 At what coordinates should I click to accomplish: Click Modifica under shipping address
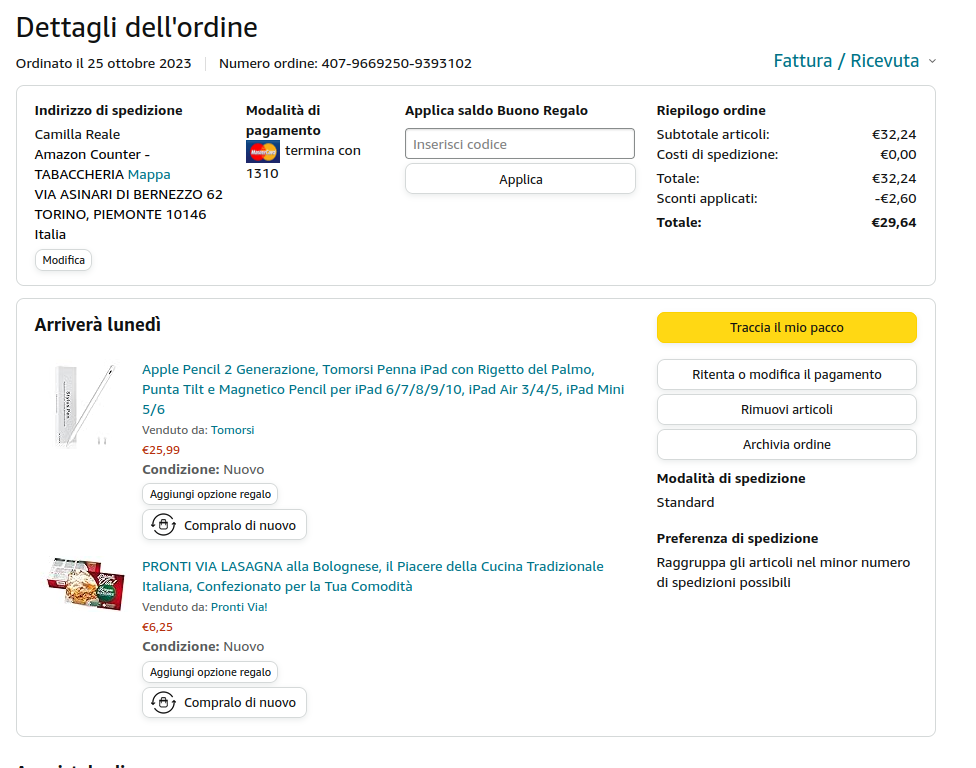(63, 260)
